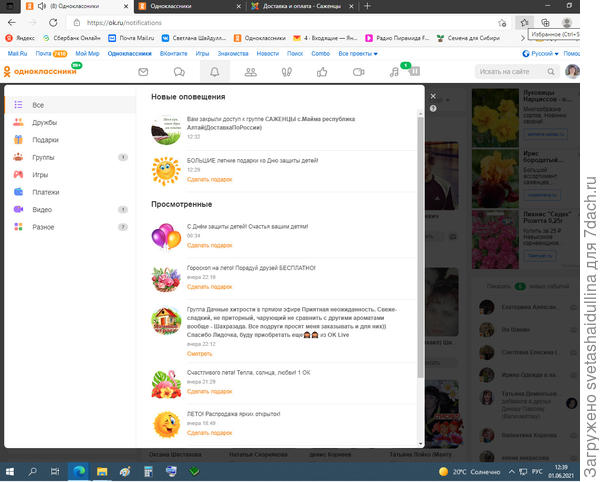Click the scrollbar down arrow in notifications
The height and width of the screenshot is (482, 600).
point(421,444)
